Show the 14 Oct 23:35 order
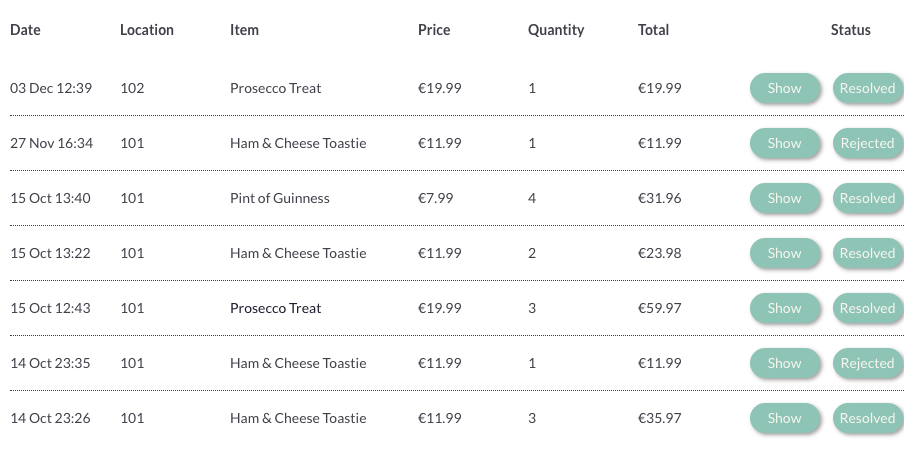 785,363
